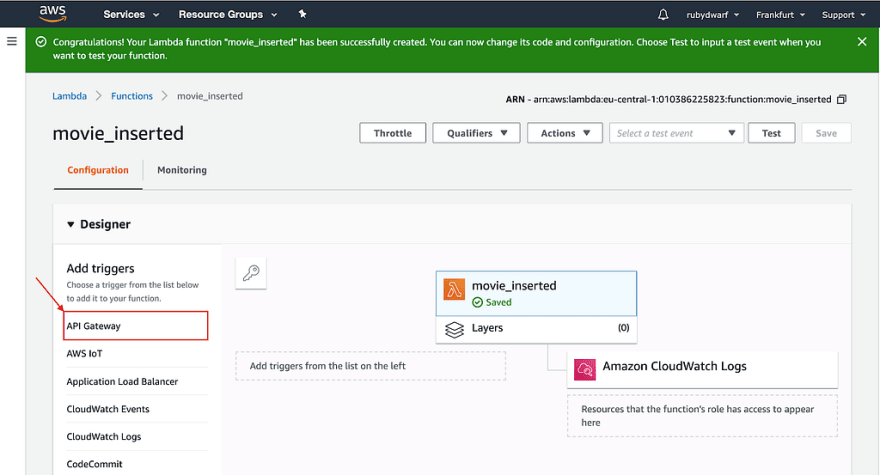
Task: Switch to the Configuration tab
Action: (98, 170)
